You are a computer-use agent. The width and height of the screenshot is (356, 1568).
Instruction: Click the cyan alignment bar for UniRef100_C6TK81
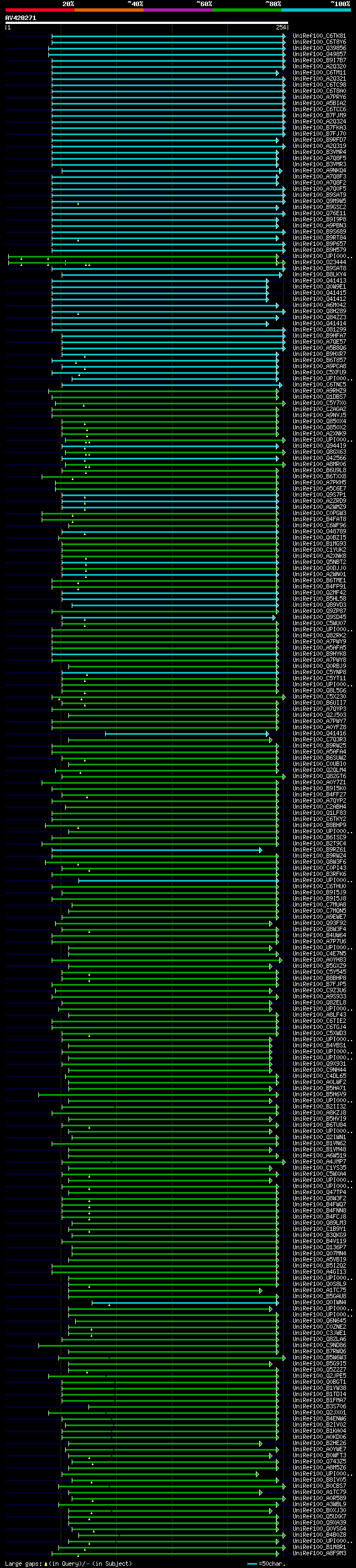pyautogui.click(x=169, y=36)
